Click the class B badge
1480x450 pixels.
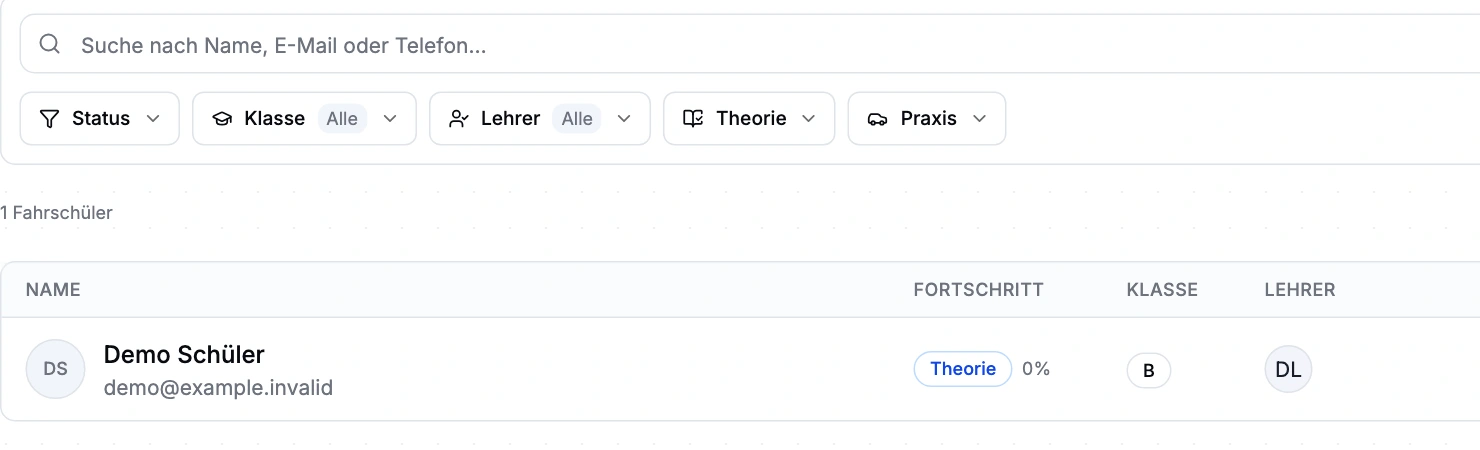pyautogui.click(x=1149, y=370)
